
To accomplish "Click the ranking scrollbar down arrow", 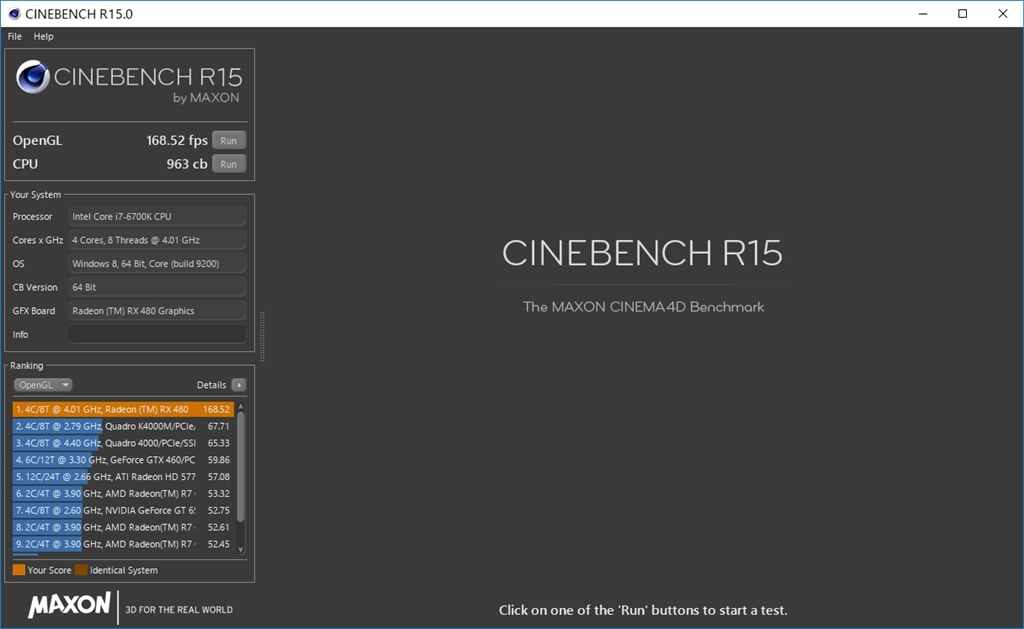I will 240,548.
